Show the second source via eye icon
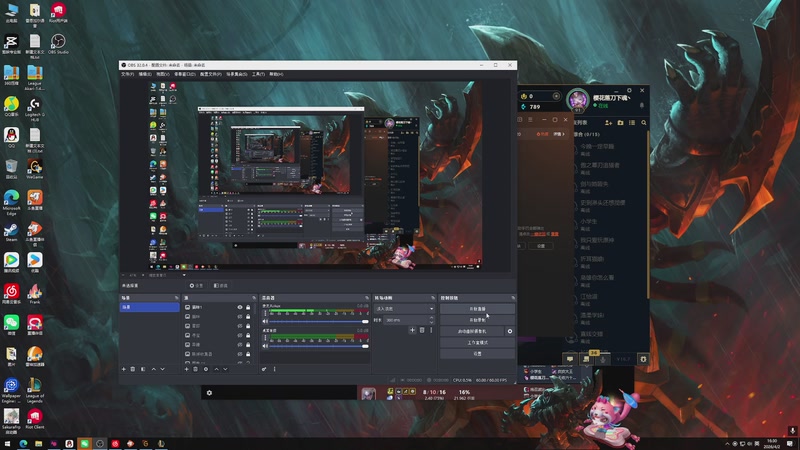Image resolution: width=800 pixels, height=450 pixels. (240, 316)
